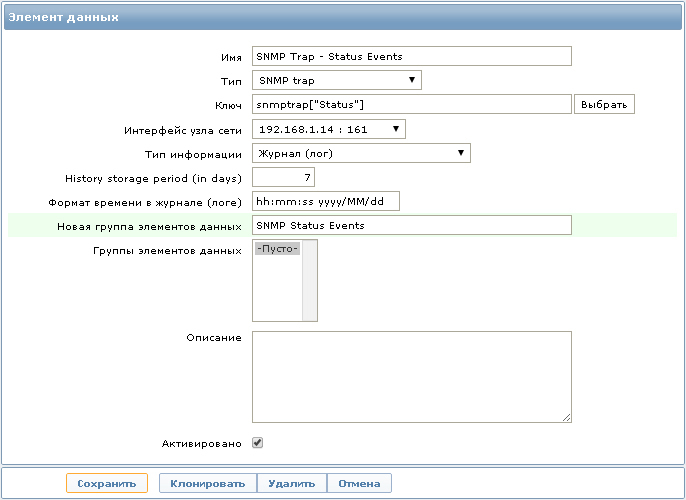Click the Ключ field containing snmptrap["Status"]
Image resolution: width=686 pixels, height=500 pixels.
click(x=411, y=104)
